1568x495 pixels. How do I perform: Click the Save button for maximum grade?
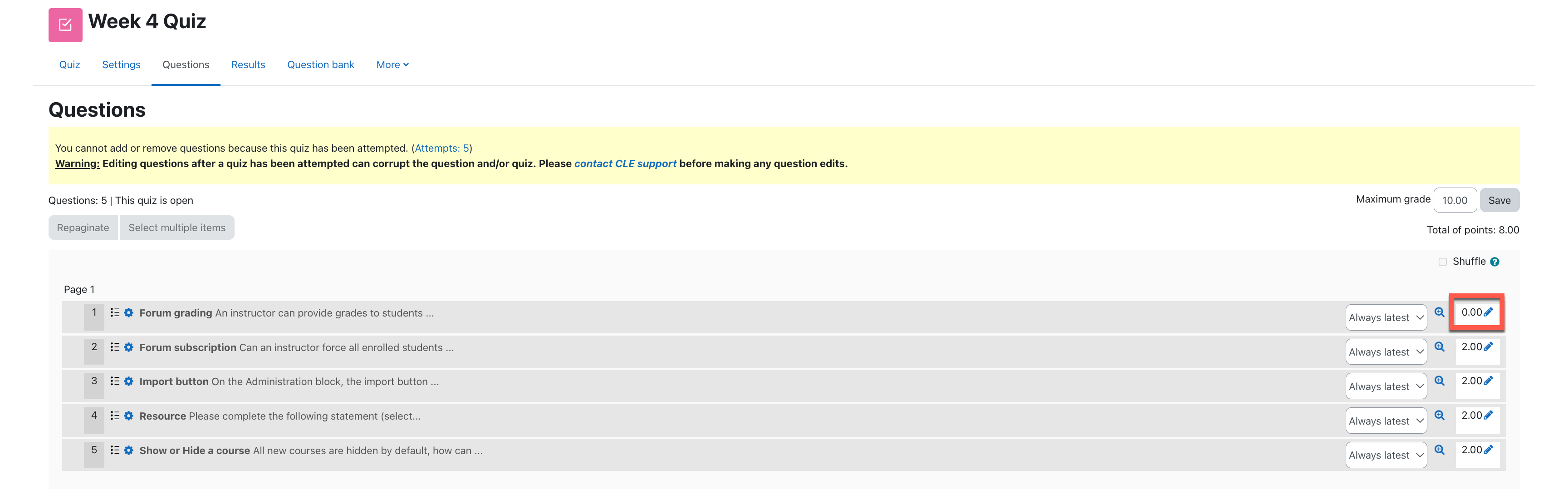pyautogui.click(x=1499, y=200)
